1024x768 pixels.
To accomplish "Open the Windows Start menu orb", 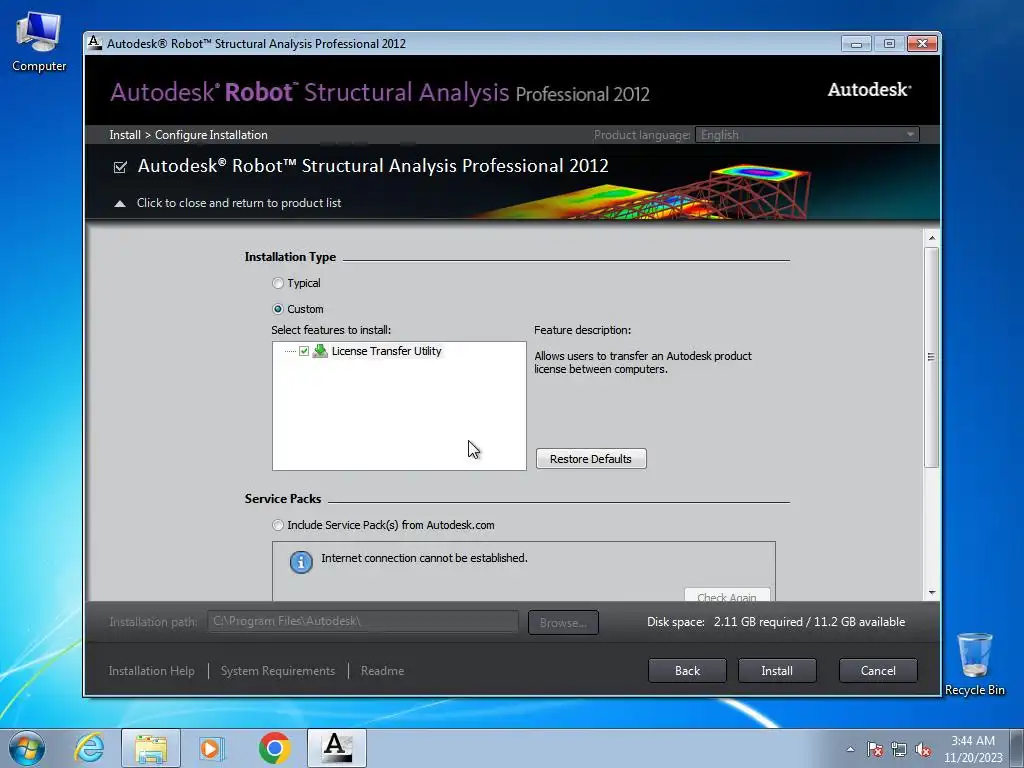I will pyautogui.click(x=27, y=748).
